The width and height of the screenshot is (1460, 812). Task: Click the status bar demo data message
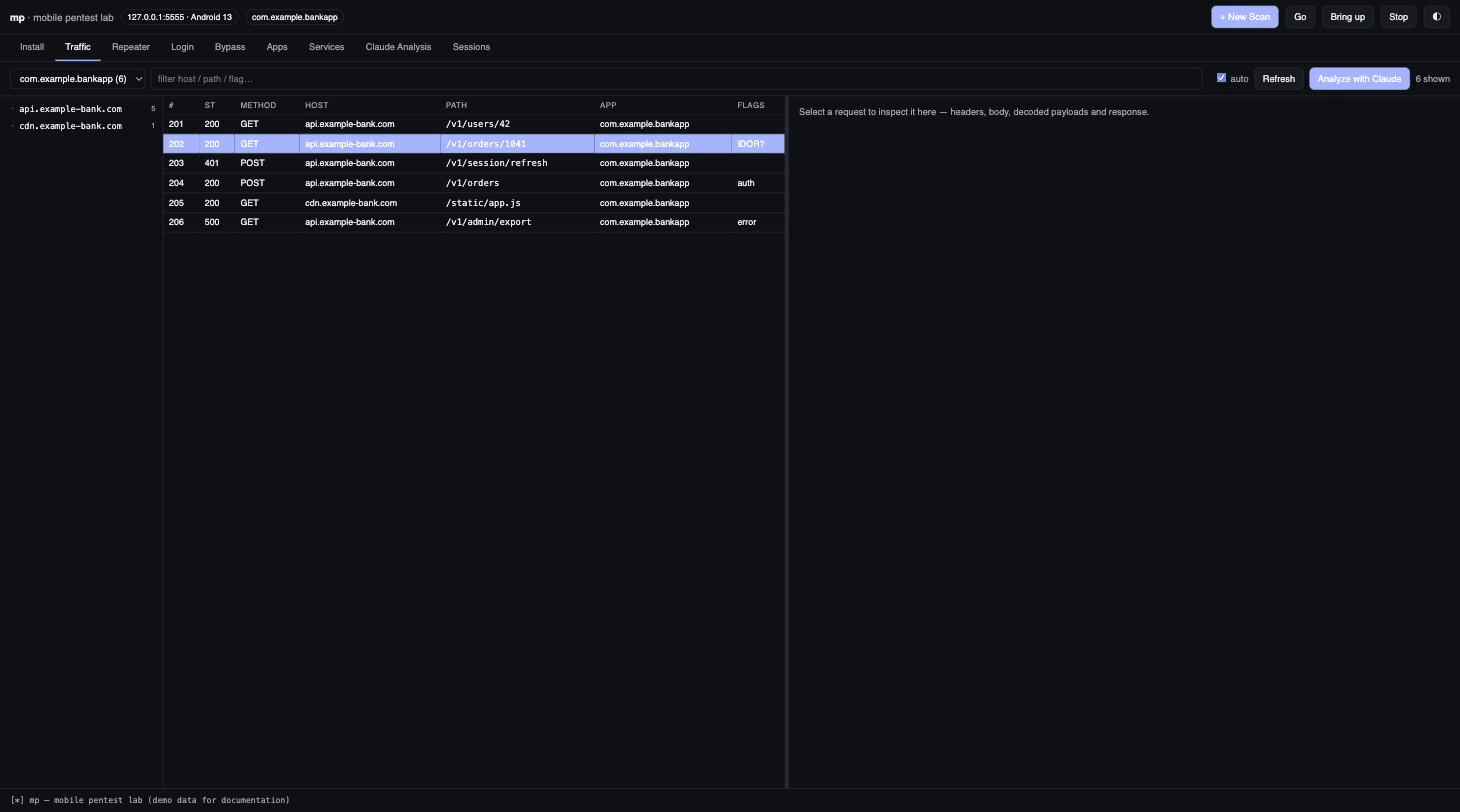coord(150,800)
